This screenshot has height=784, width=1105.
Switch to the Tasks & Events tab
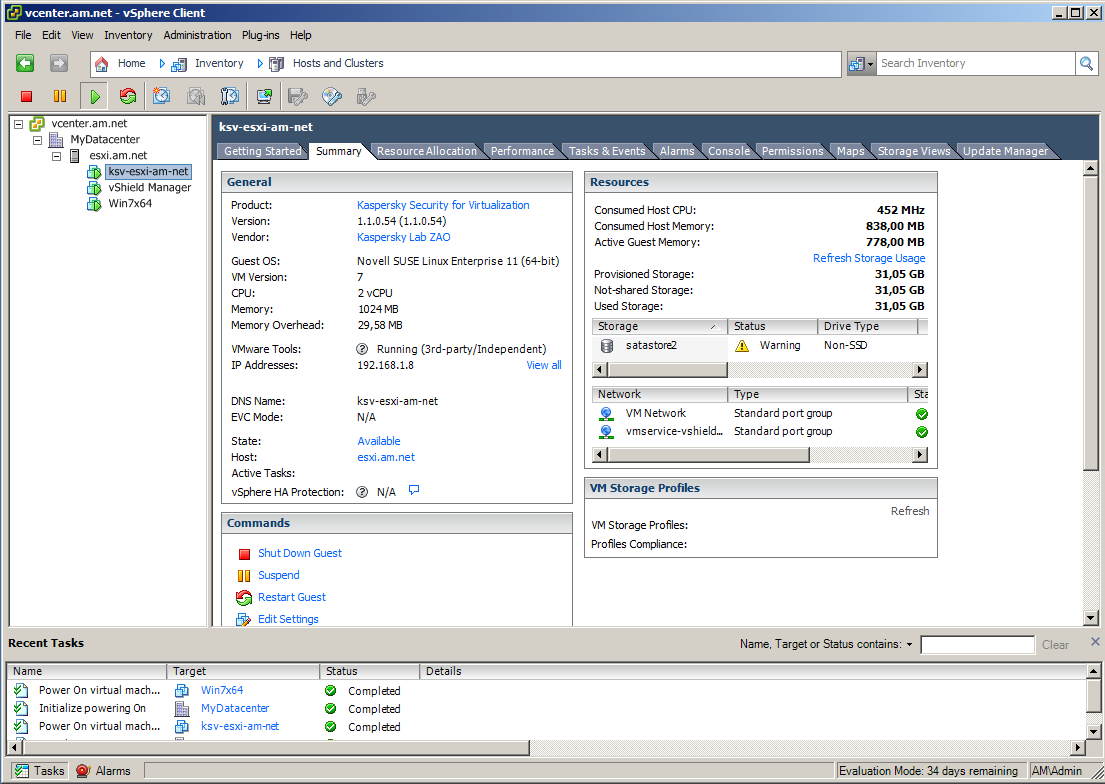pyautogui.click(x=607, y=151)
